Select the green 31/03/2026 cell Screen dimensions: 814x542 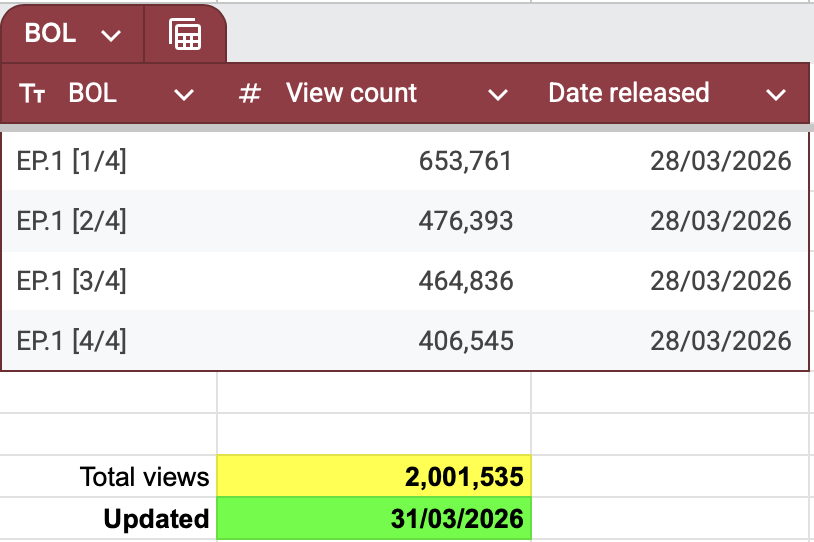coord(374,519)
